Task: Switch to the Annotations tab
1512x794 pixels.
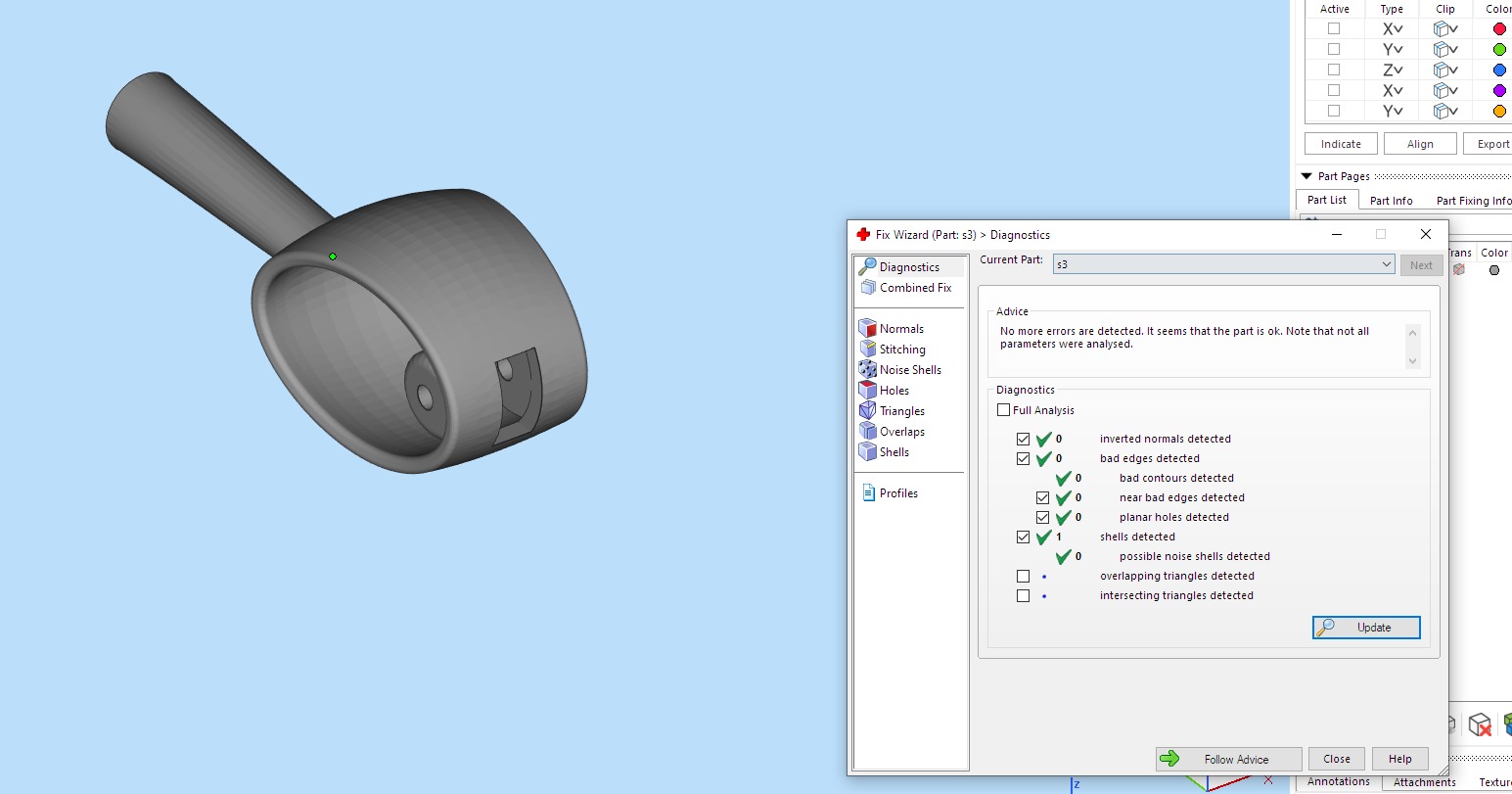Action: point(1338,781)
